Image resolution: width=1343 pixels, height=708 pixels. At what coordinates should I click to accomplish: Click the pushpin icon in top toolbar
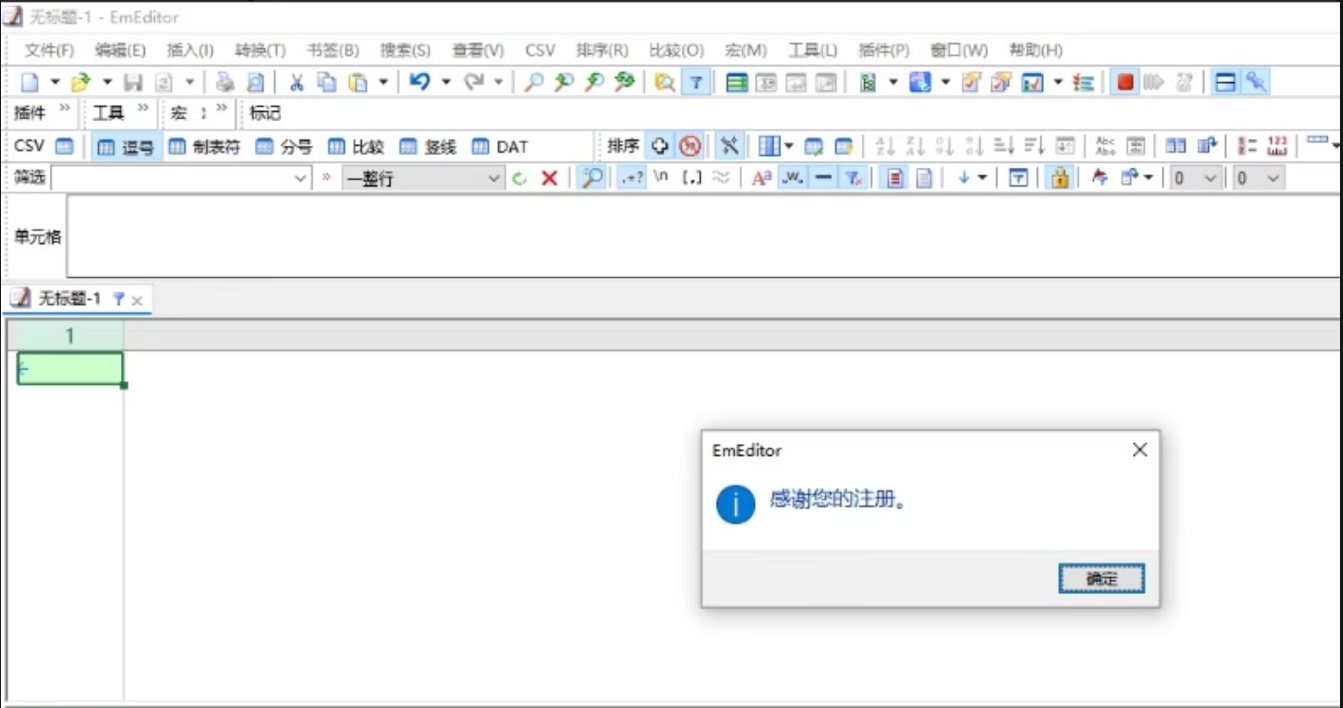[x=1256, y=82]
